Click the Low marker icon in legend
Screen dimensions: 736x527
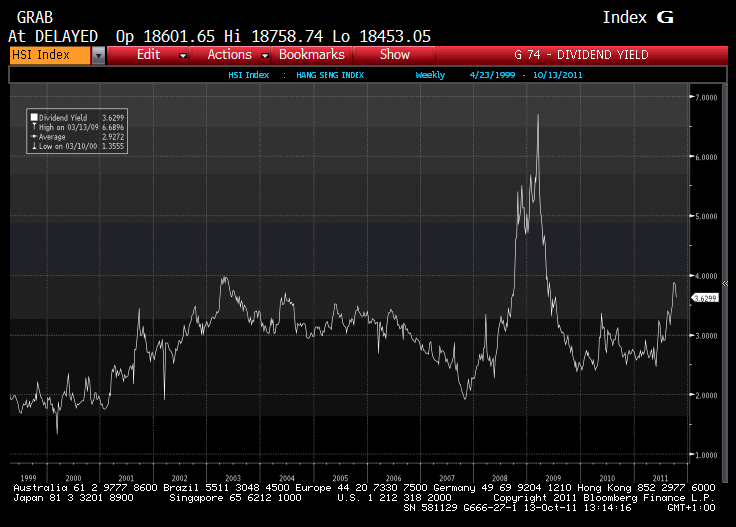pos(34,146)
